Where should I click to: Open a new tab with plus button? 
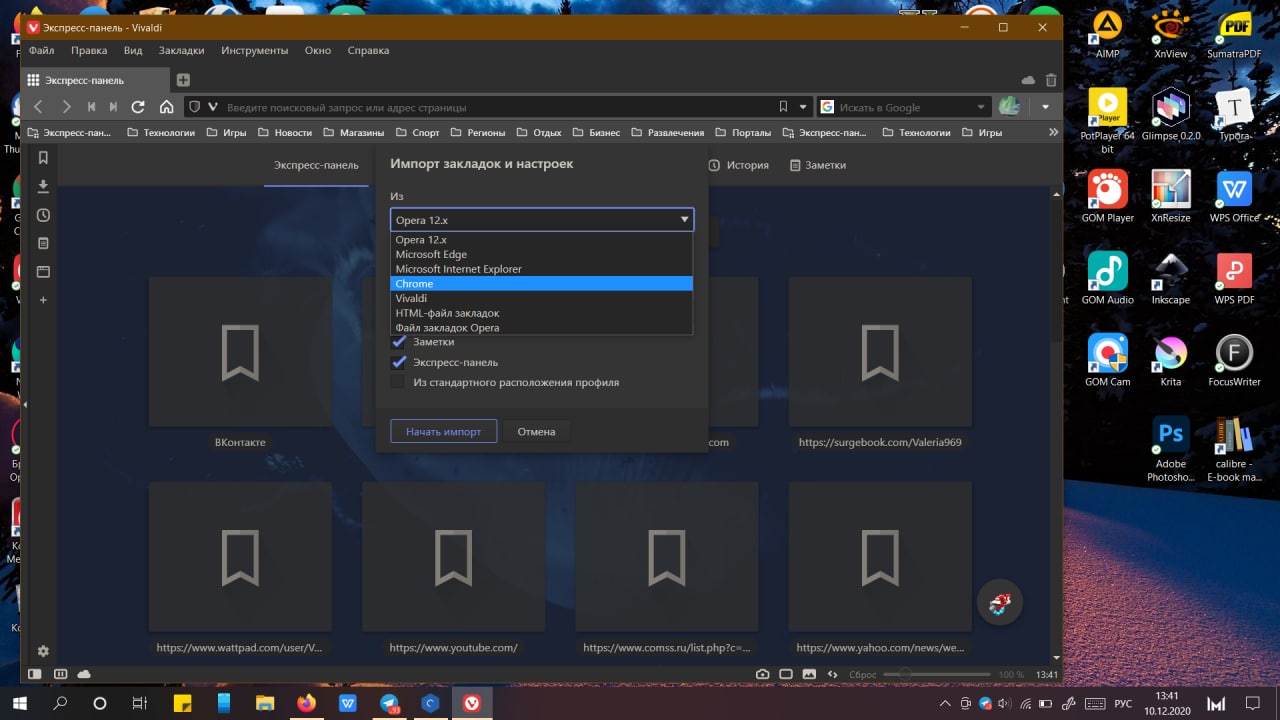click(x=183, y=80)
